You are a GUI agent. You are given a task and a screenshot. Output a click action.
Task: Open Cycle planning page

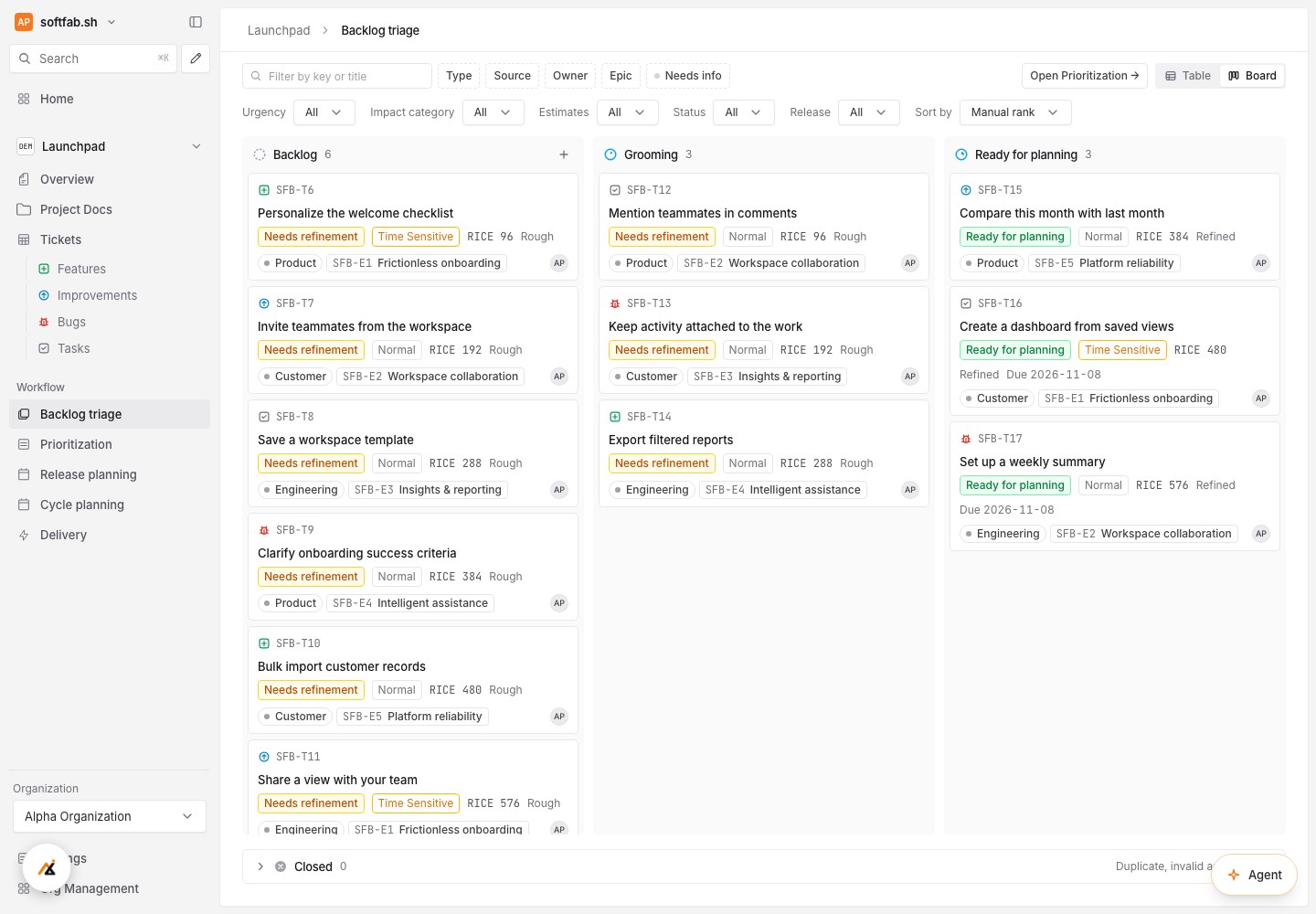click(x=110, y=505)
